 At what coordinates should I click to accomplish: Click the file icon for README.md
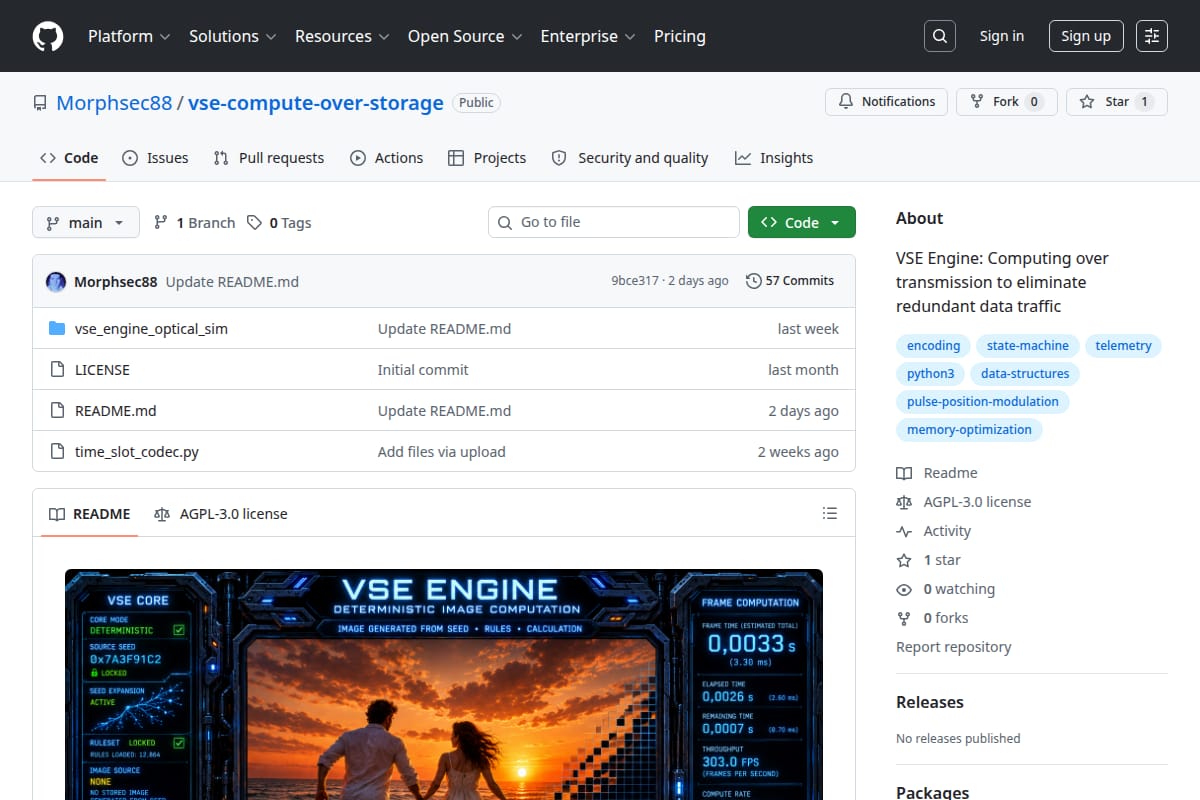[x=57, y=411]
